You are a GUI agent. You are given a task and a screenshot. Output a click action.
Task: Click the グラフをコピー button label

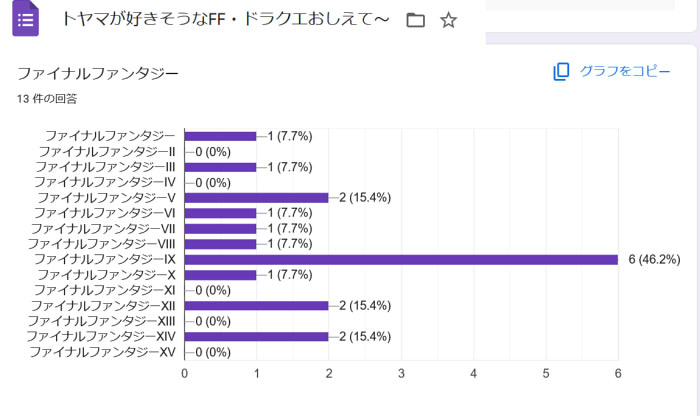(x=625, y=71)
